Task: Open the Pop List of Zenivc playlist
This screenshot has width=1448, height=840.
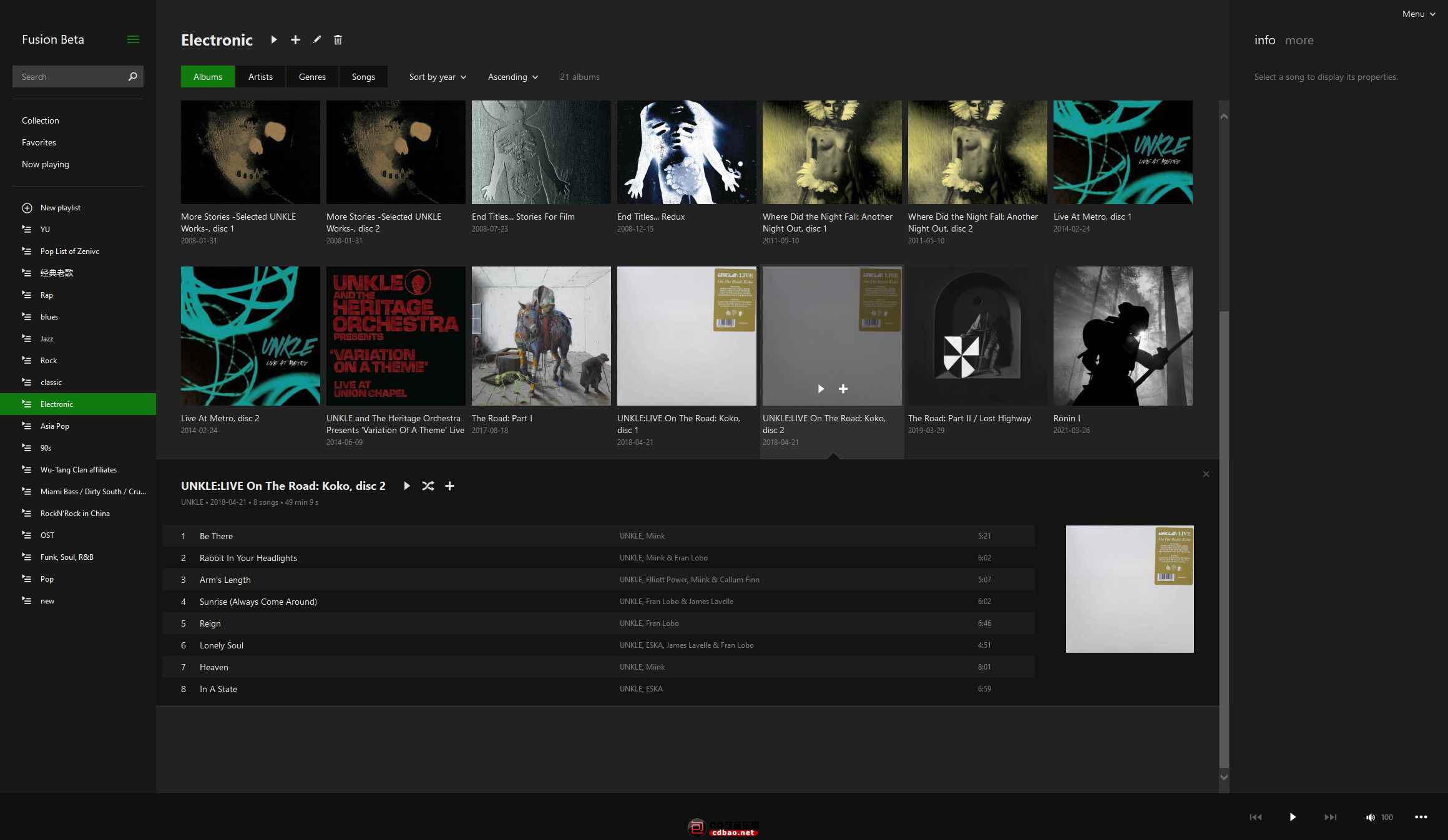Action: (x=78, y=251)
